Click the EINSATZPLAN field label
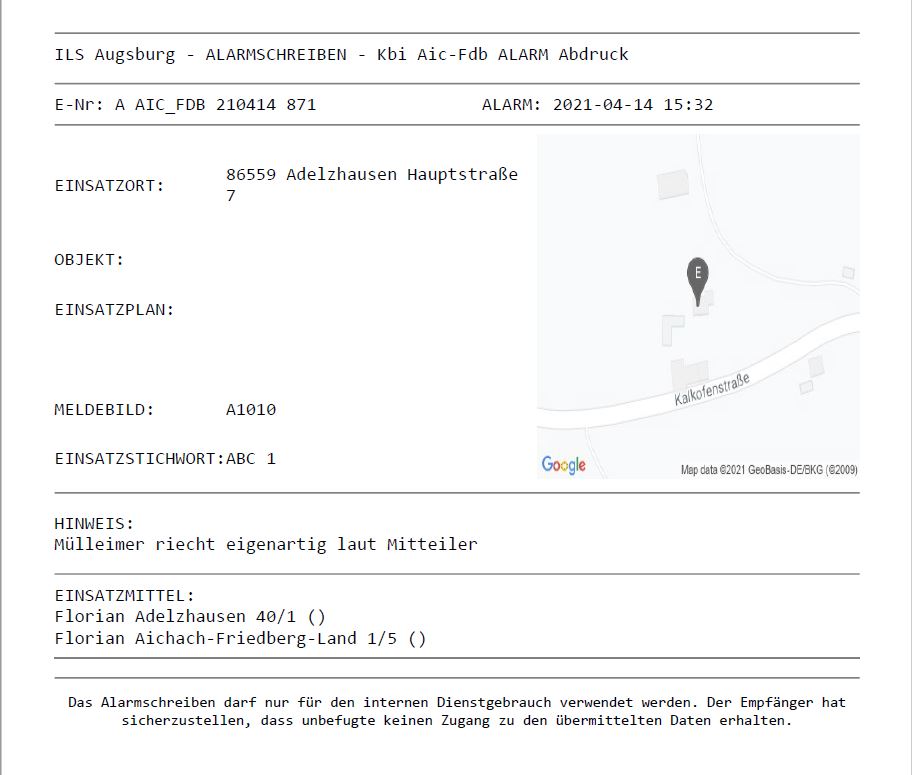Viewport: 912px width, 775px height. click(114, 310)
